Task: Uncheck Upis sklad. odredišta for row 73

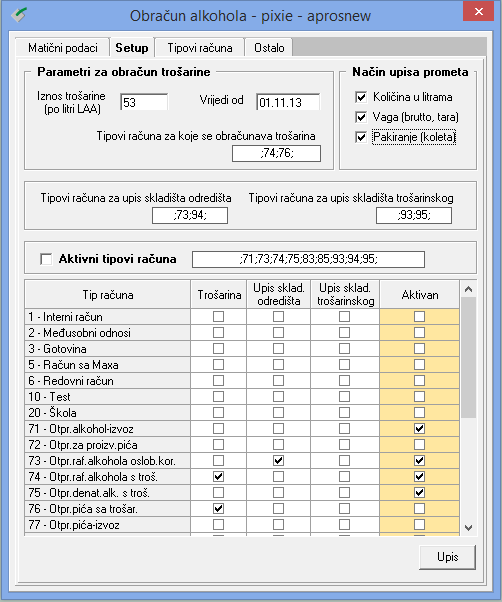Action: click(x=278, y=460)
